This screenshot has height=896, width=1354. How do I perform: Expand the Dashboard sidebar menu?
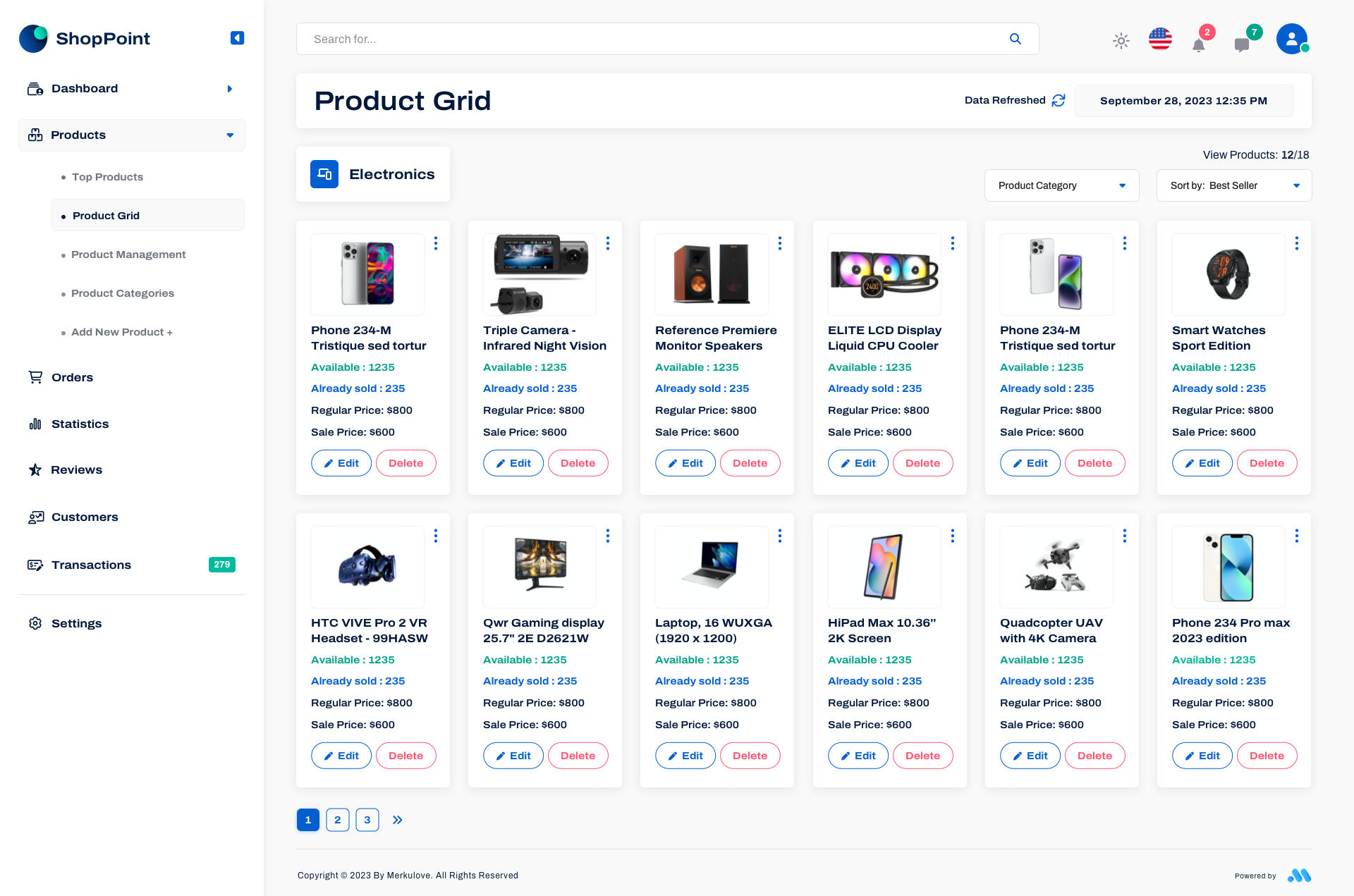tap(228, 88)
